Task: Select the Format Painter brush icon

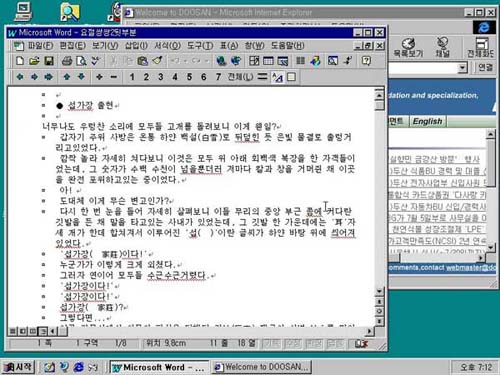Action: point(157,61)
